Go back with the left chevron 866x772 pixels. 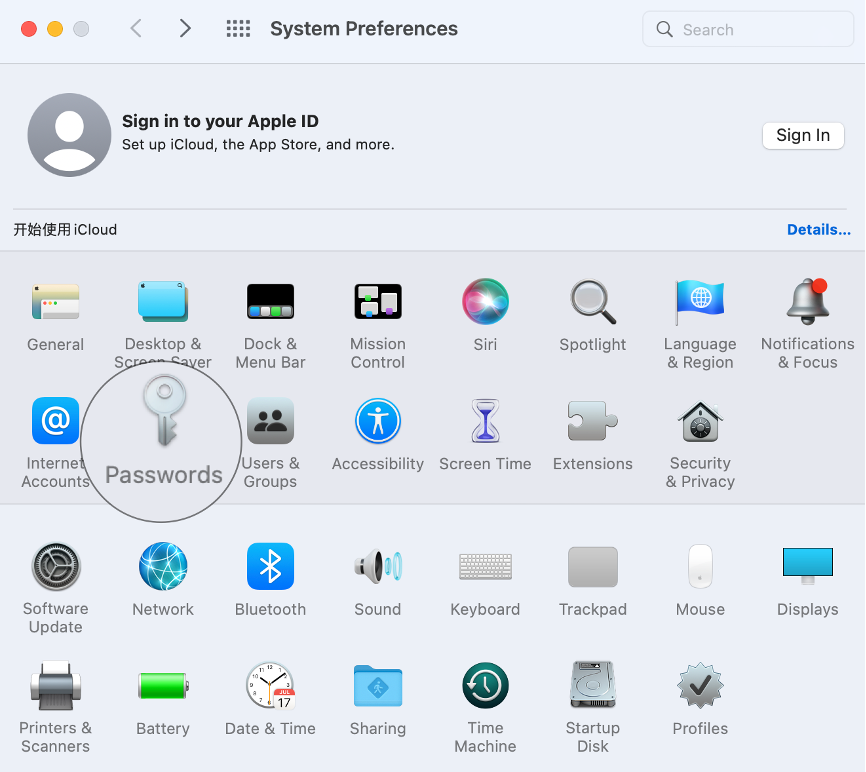pyautogui.click(x=136, y=29)
